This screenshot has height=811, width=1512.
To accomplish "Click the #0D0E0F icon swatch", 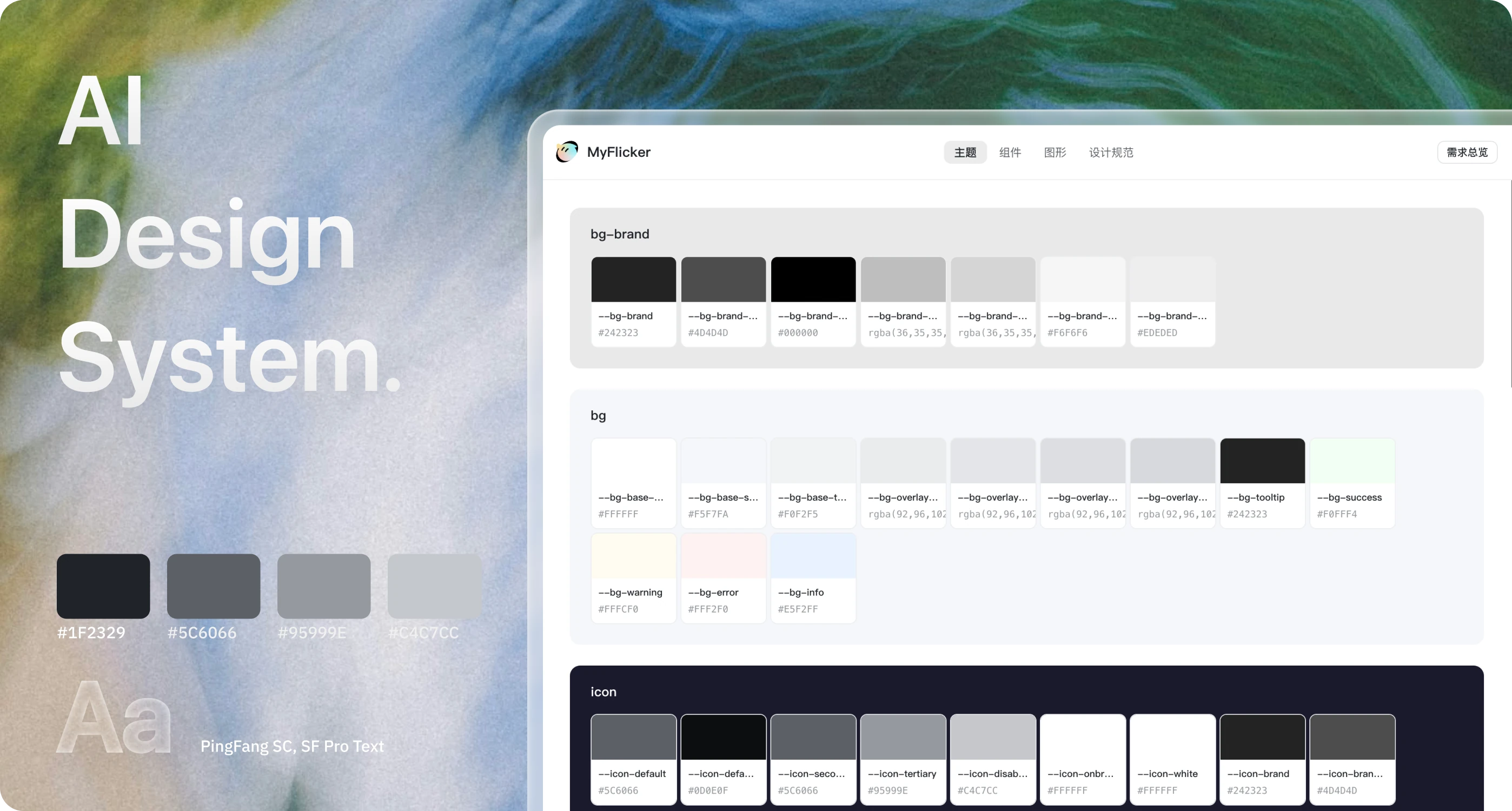I will point(723,759).
